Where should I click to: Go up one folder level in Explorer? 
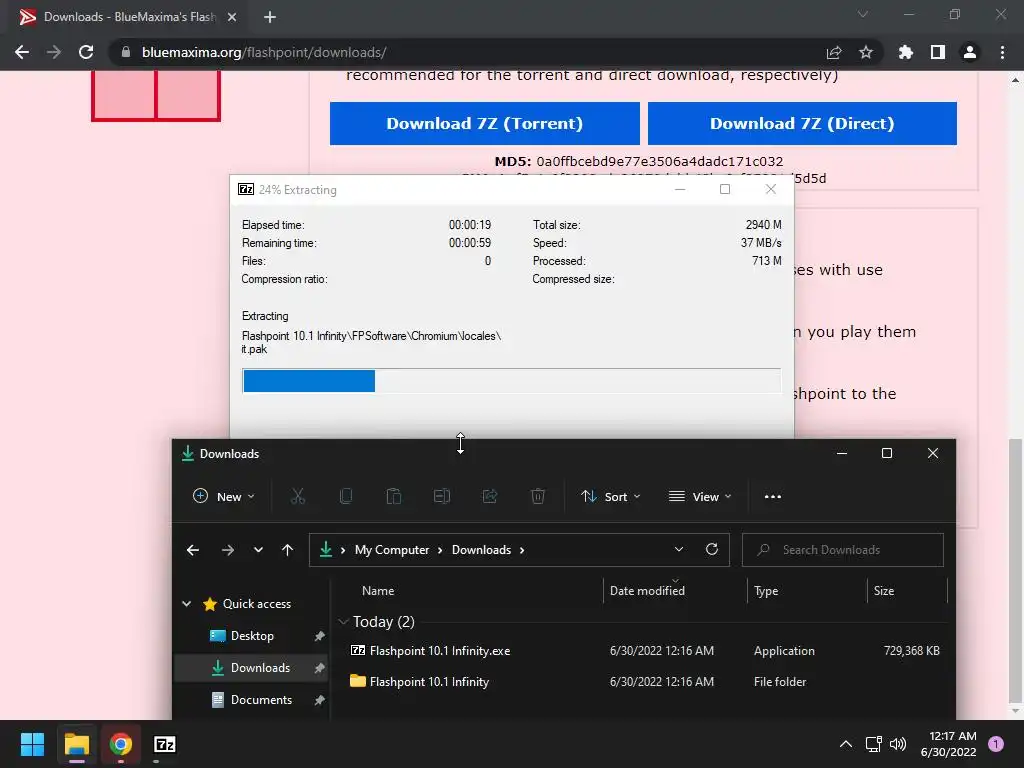[x=287, y=550]
